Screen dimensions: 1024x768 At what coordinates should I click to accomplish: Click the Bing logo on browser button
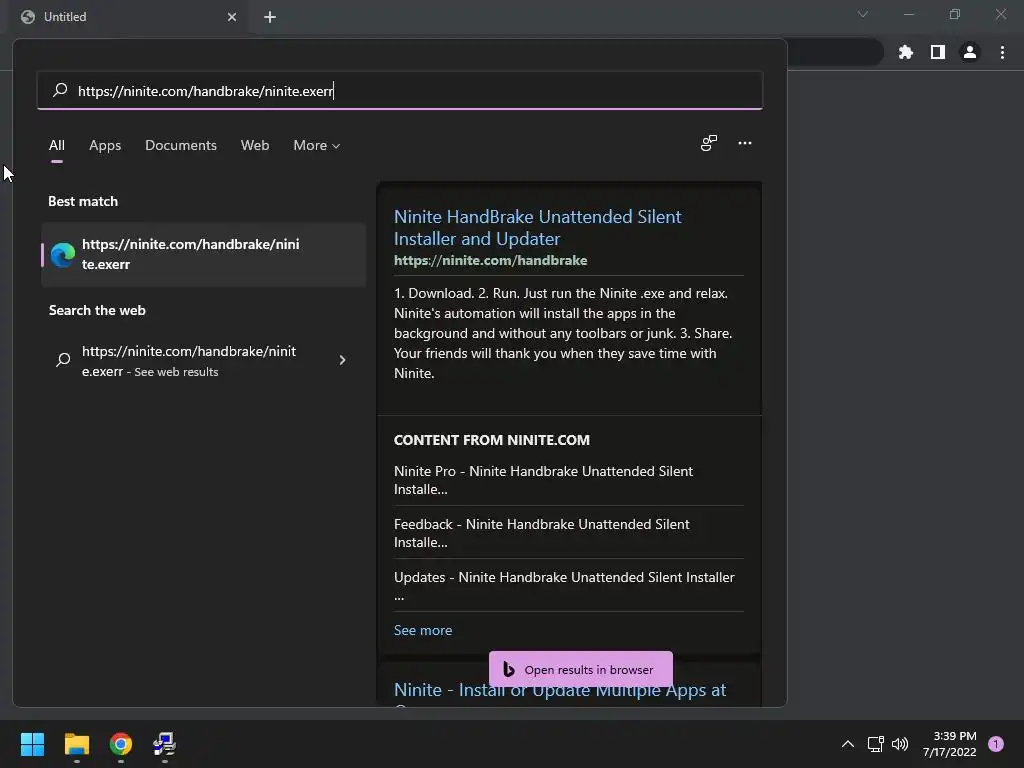509,669
